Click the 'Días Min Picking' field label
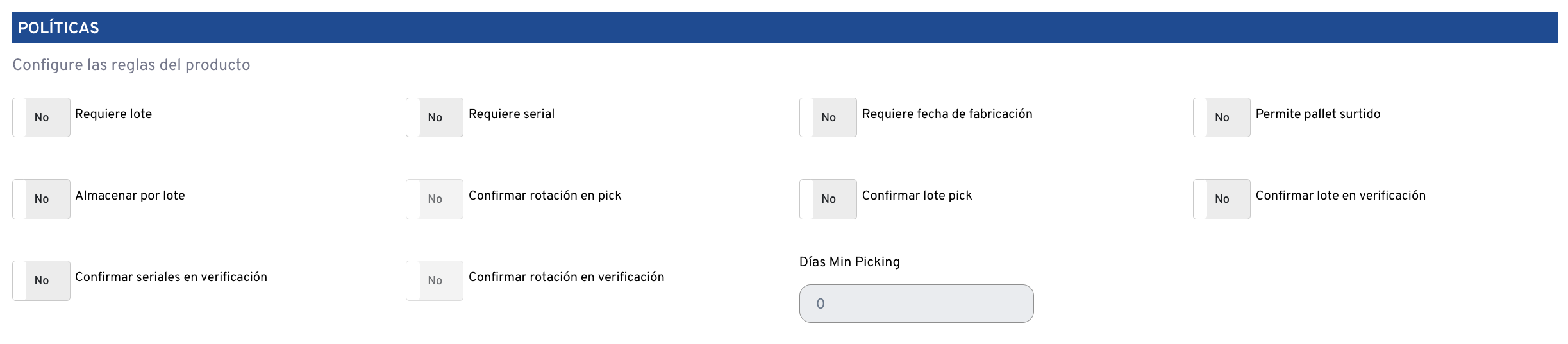The width and height of the screenshot is (1568, 344). tap(849, 262)
